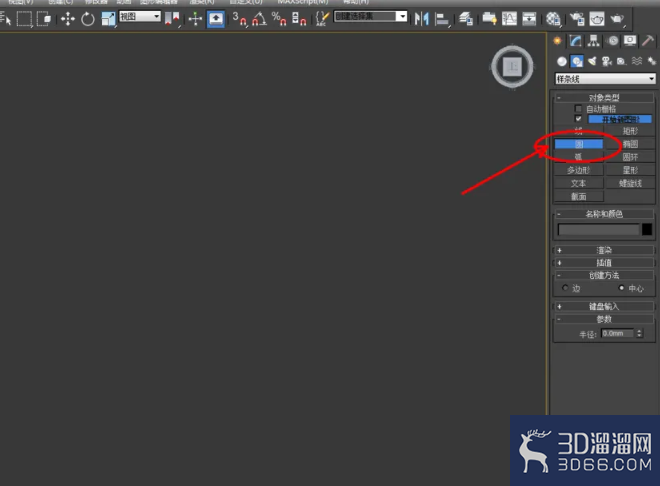Switch to the Motion command panel tab
The width and height of the screenshot is (660, 486).
pyautogui.click(x=613, y=41)
